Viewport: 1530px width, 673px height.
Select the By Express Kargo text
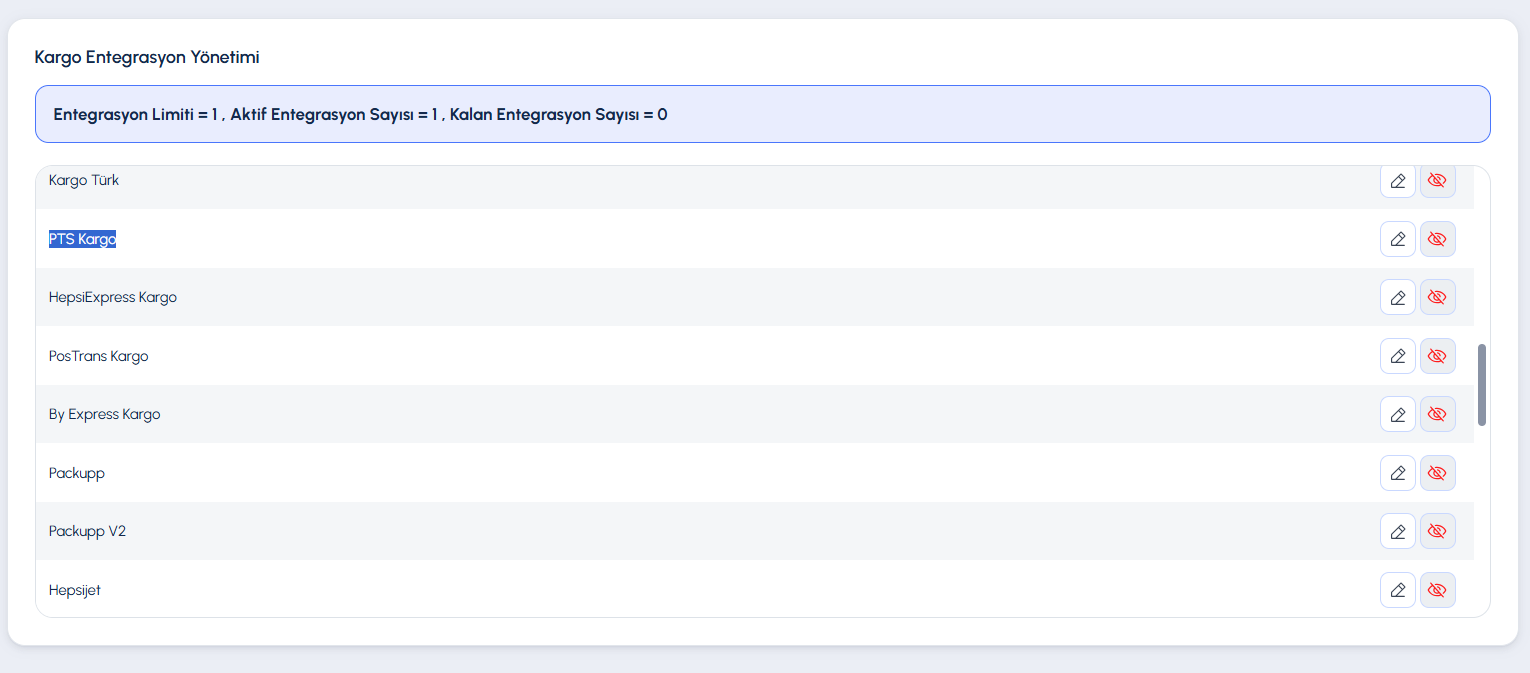tap(105, 414)
